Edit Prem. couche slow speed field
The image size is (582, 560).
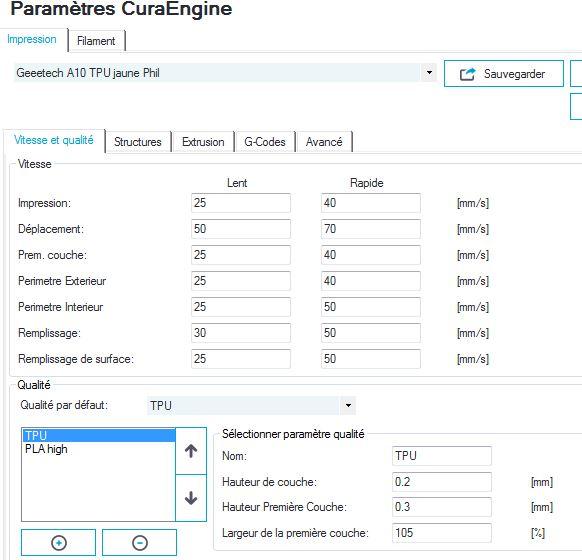click(241, 255)
